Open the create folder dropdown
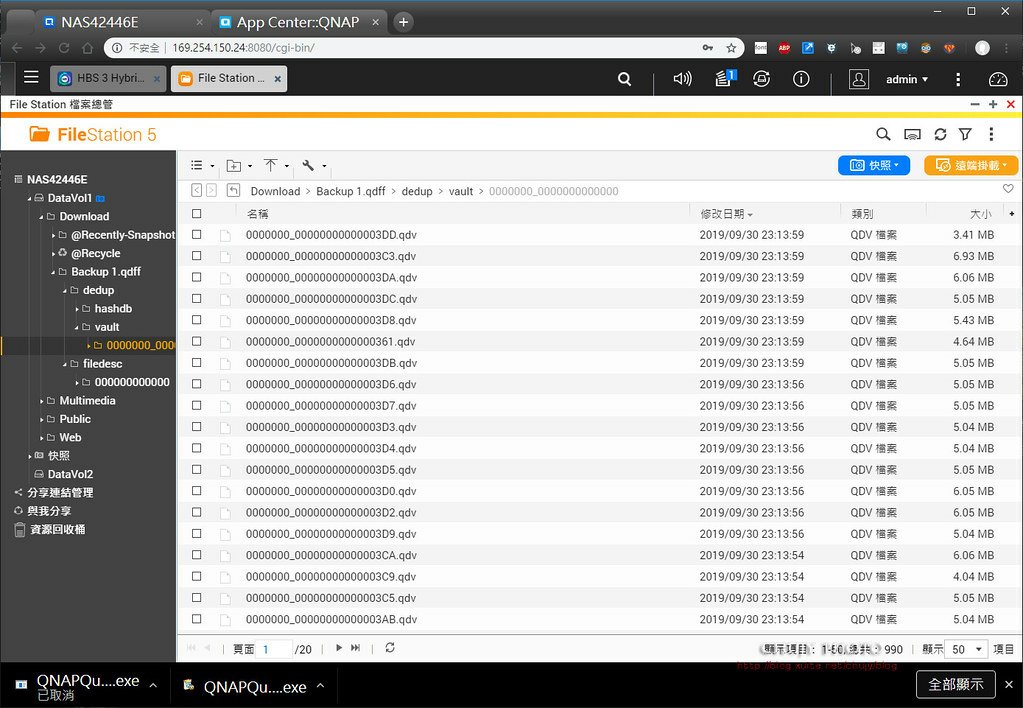This screenshot has width=1023, height=708. pos(239,166)
